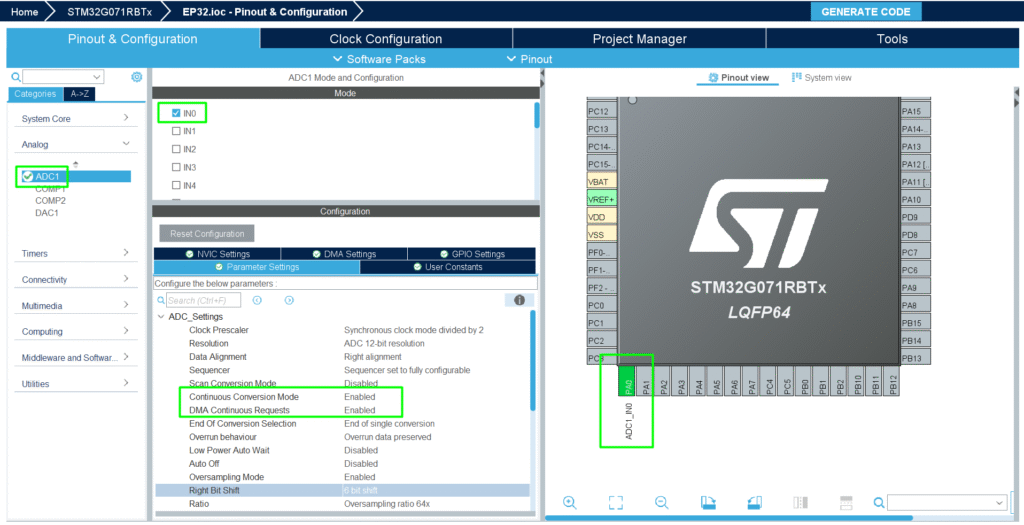Click the fit-to-screen frame icon
The height and width of the screenshot is (525, 1024).
coord(616,502)
